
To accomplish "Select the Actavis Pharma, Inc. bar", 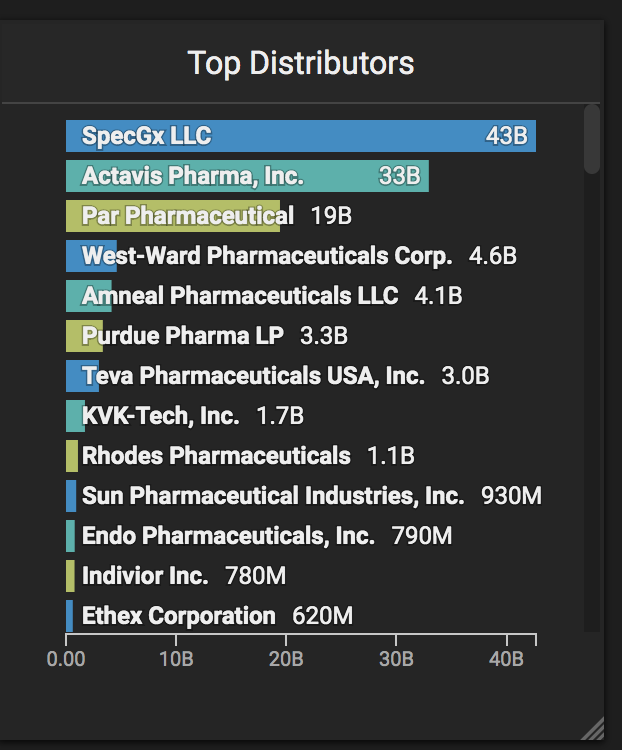I will pyautogui.click(x=247, y=176).
